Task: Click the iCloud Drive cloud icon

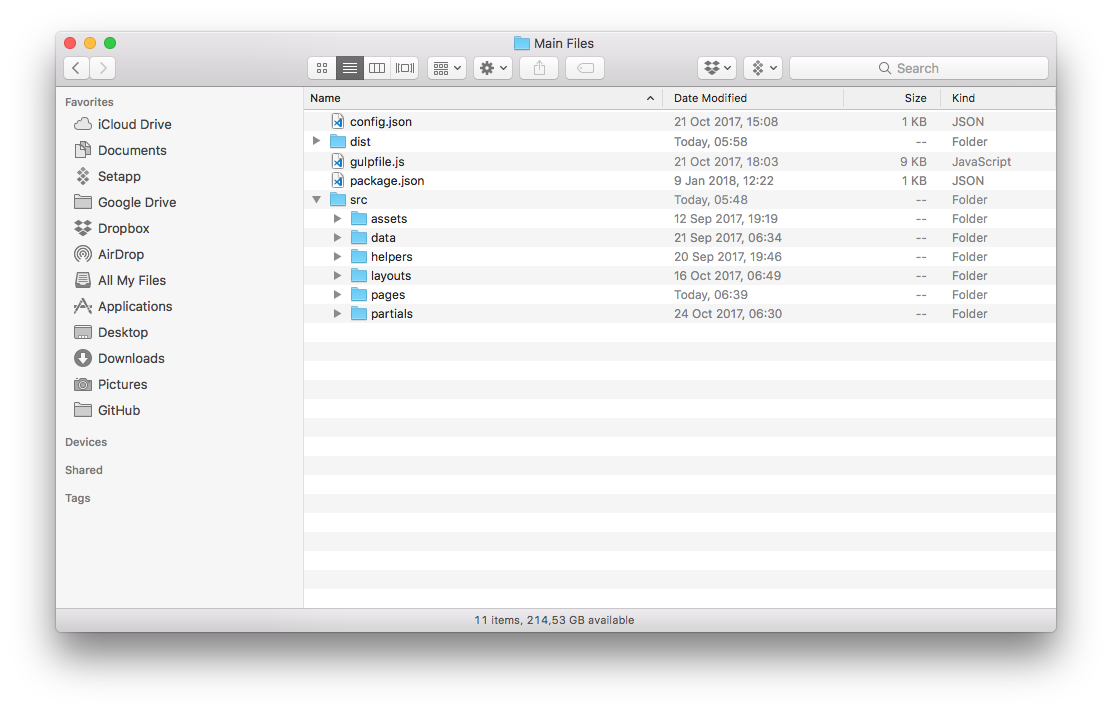Action: pyautogui.click(x=83, y=124)
